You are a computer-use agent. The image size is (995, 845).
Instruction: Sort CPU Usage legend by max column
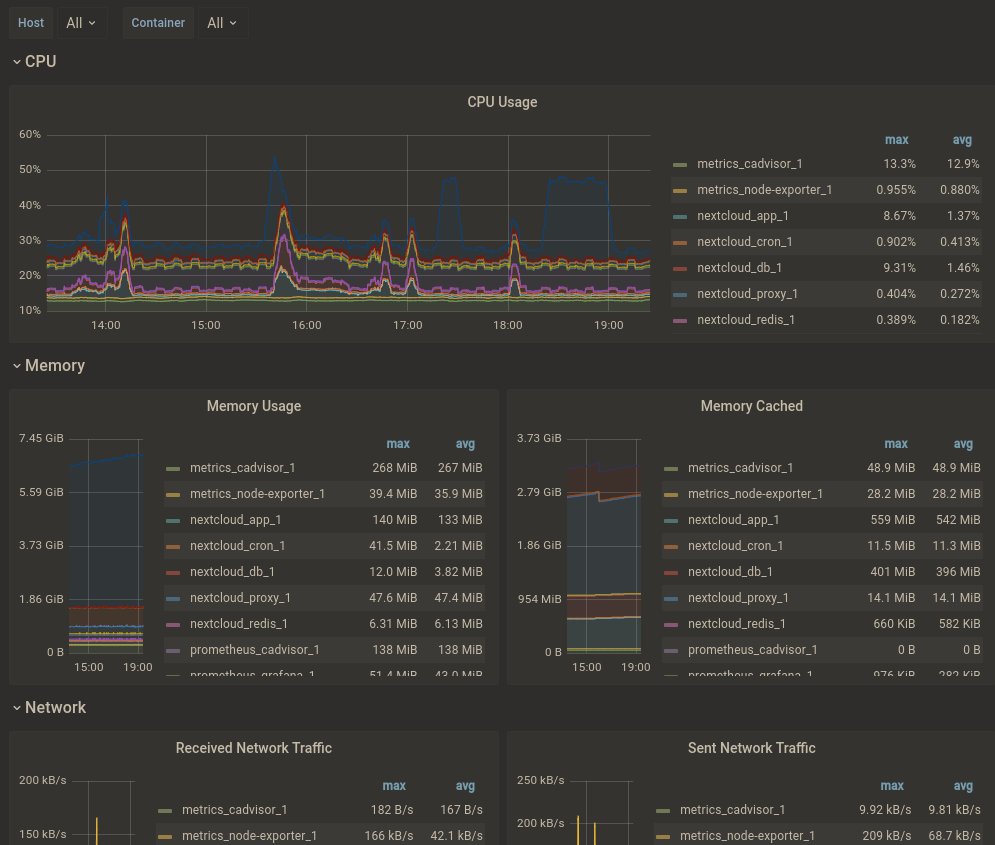897,140
